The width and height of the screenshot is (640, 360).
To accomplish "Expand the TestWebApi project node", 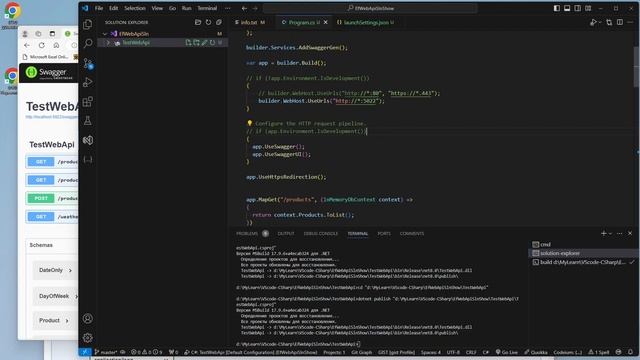I will 109,42.
